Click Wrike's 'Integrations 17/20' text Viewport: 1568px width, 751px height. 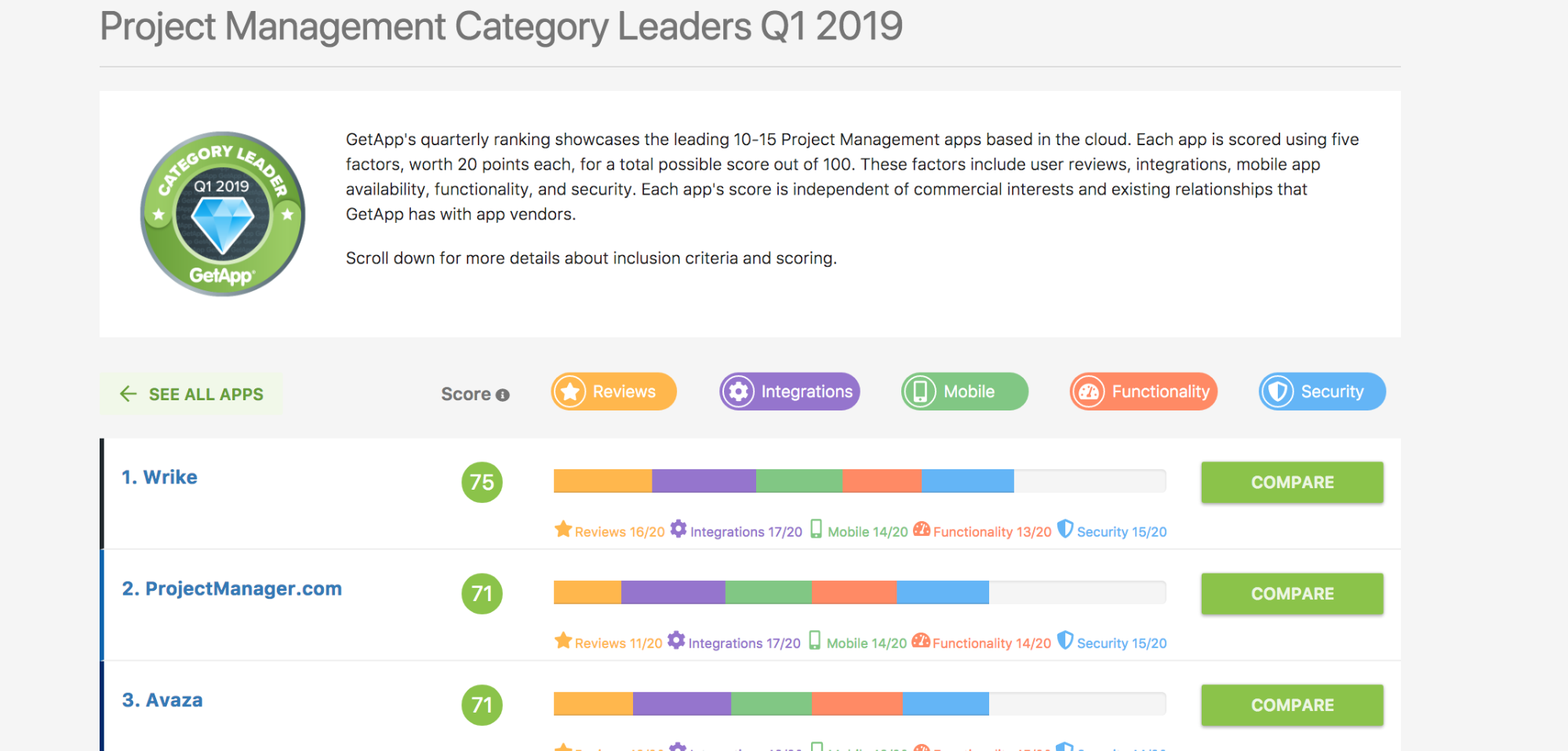point(746,532)
